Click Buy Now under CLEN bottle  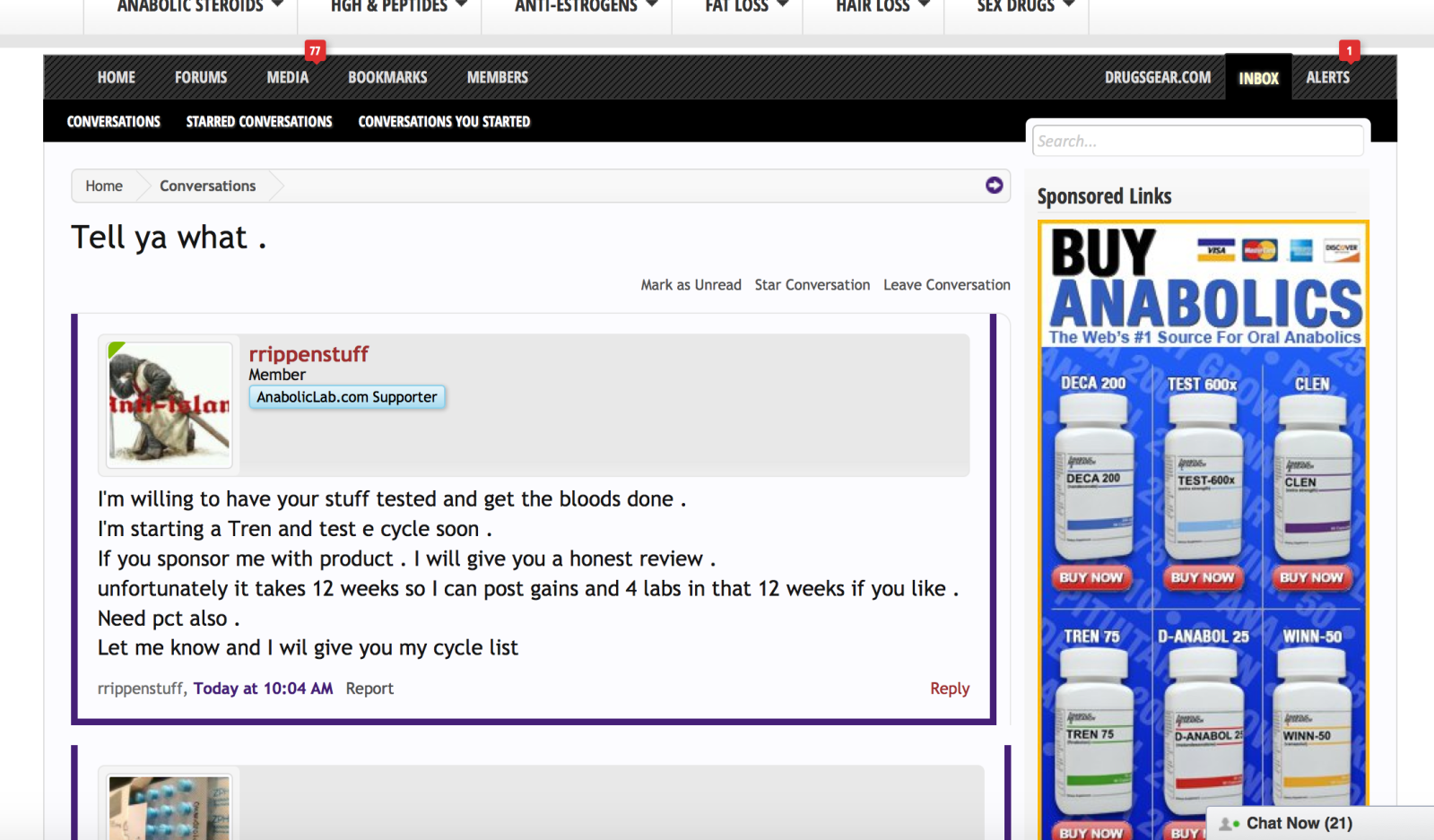coord(1311,577)
